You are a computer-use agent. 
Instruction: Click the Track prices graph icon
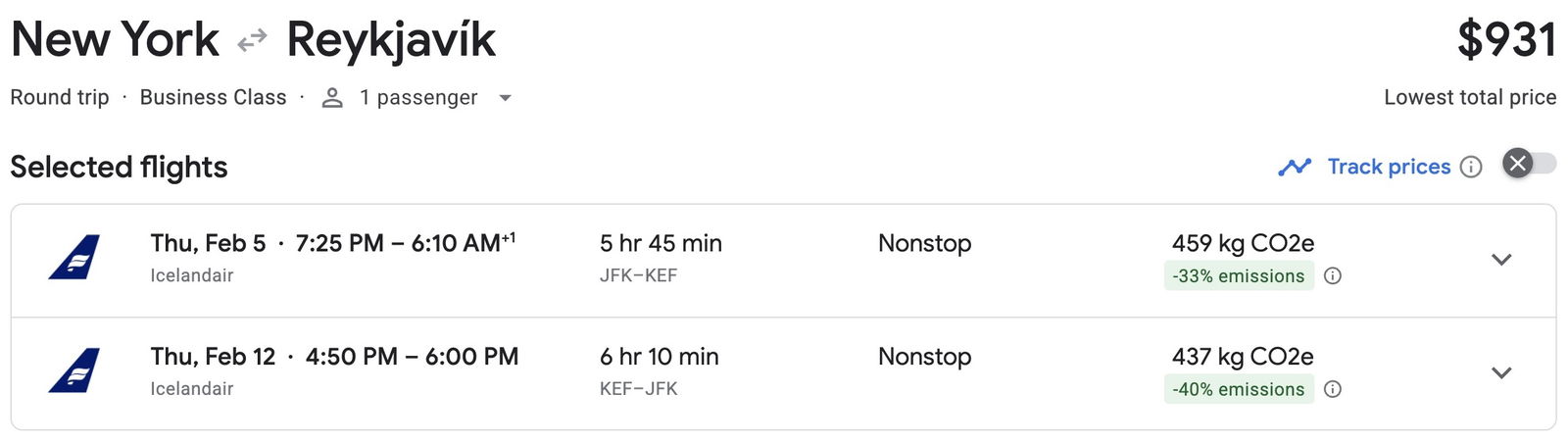point(1294,168)
